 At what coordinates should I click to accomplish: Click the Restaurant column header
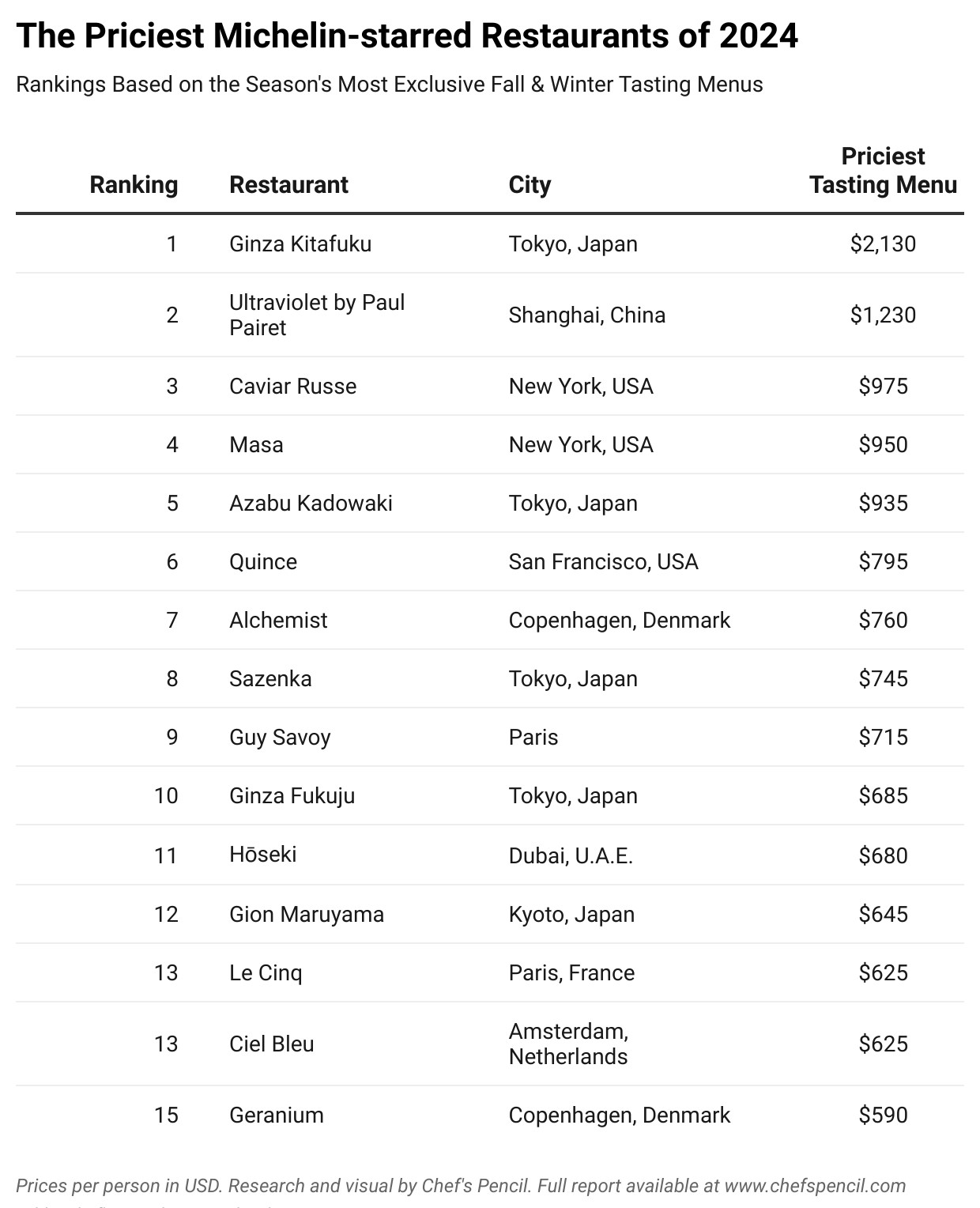pos(288,185)
